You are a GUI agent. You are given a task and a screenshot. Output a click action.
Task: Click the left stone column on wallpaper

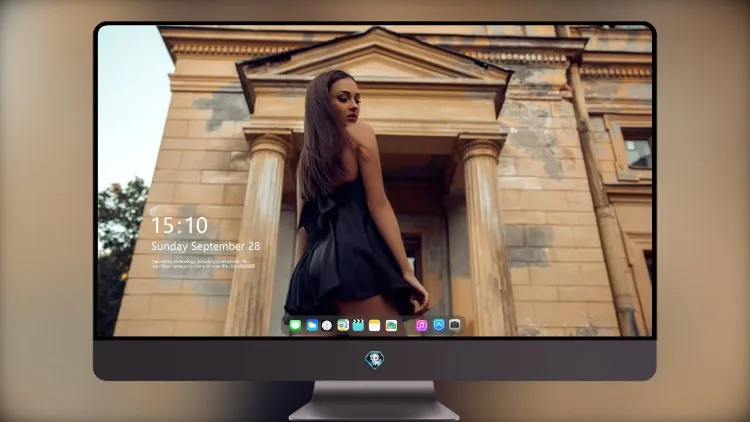pyautogui.click(x=263, y=234)
